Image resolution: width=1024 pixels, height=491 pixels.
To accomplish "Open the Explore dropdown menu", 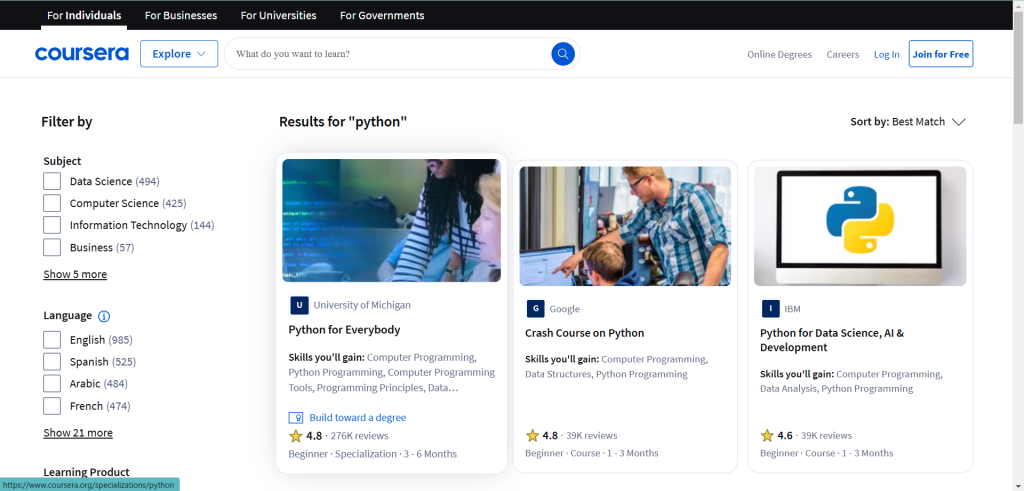I will [179, 54].
